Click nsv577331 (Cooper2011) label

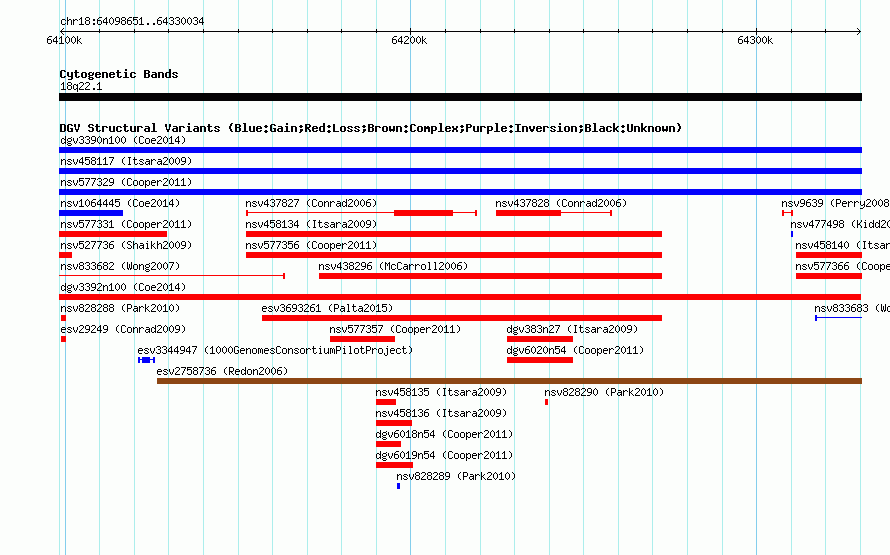[126, 224]
